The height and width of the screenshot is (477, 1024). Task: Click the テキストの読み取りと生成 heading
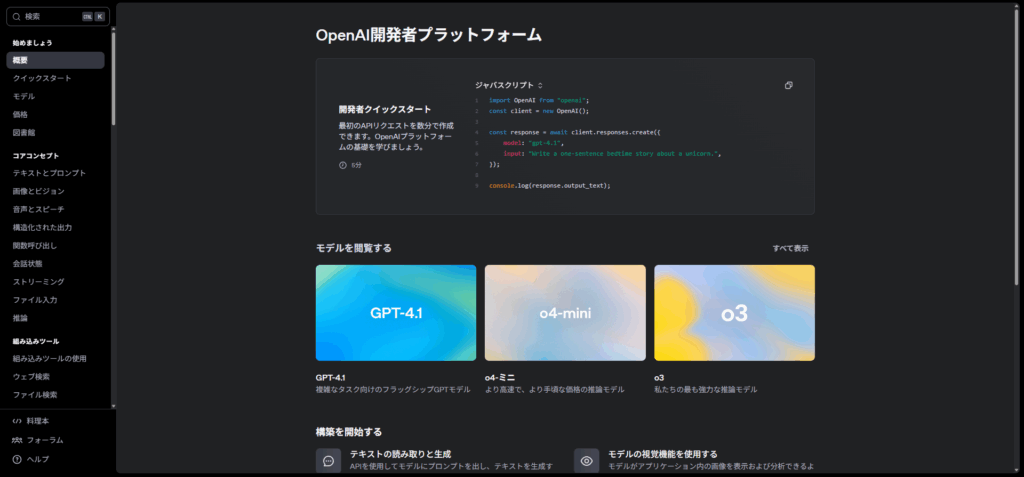click(x=400, y=453)
